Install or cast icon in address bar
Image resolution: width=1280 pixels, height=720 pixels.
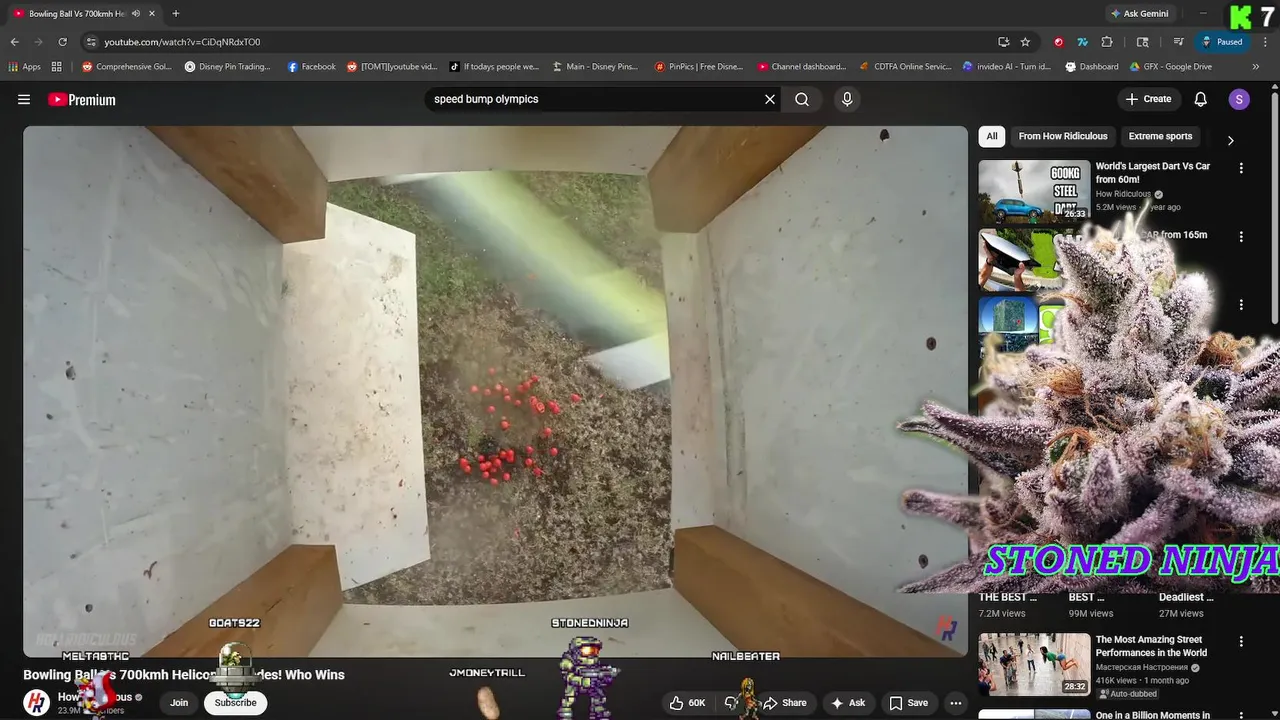(1003, 42)
